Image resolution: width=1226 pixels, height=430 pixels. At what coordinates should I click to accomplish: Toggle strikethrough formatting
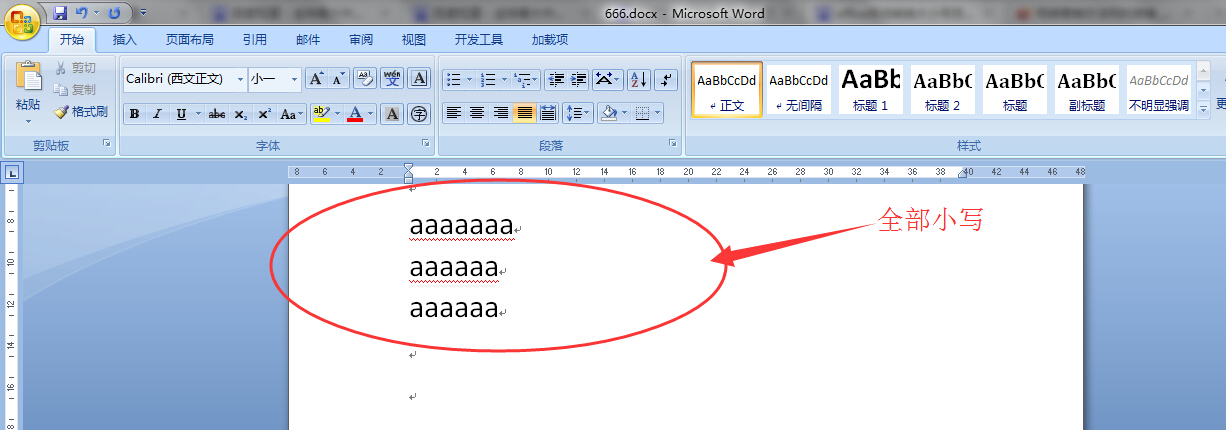coord(217,114)
